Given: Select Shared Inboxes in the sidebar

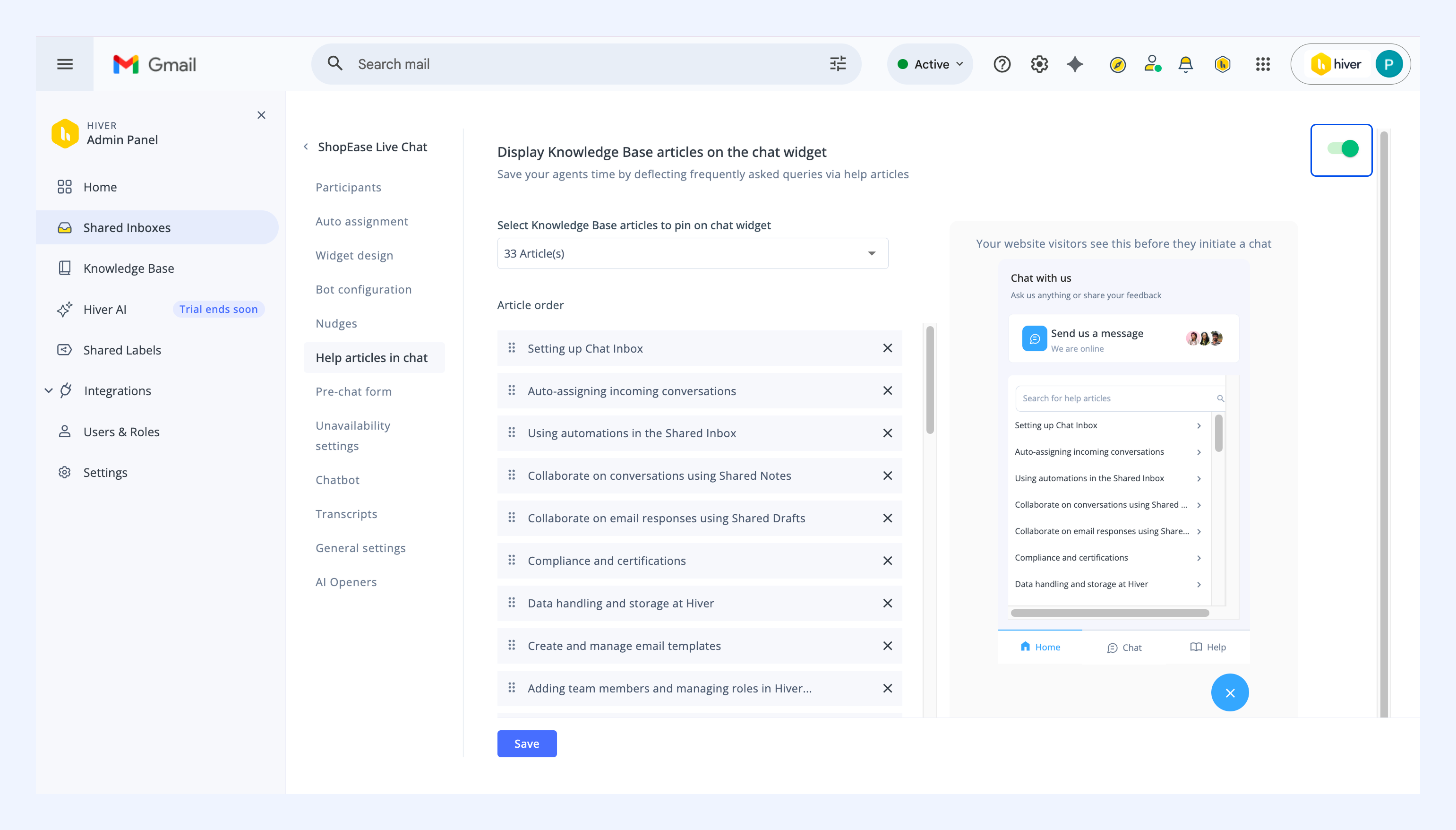Looking at the screenshot, I should pos(157,227).
